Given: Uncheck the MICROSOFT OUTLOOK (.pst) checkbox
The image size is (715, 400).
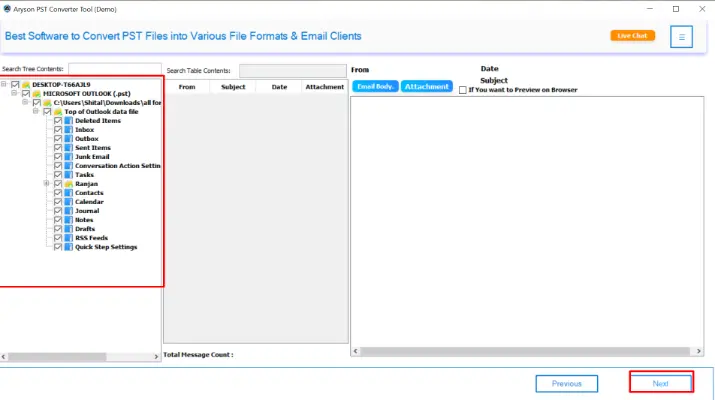Looking at the screenshot, I should click(26, 94).
